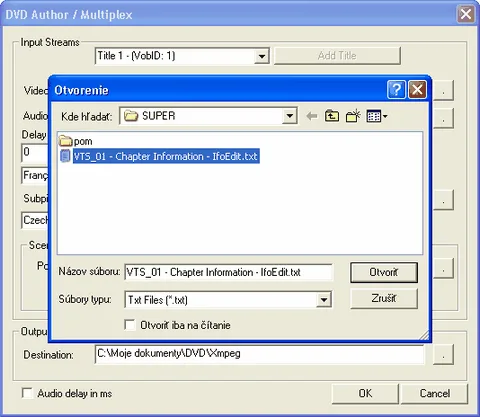Click the Otvoriť button

click(x=384, y=272)
